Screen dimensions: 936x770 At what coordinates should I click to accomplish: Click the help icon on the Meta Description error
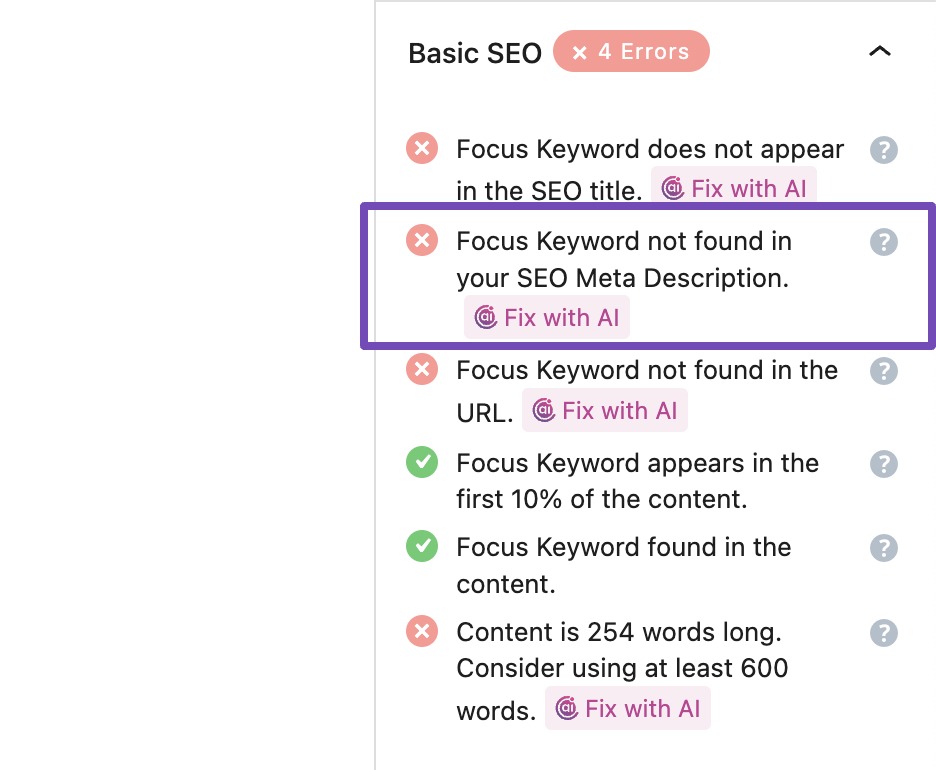point(883,240)
